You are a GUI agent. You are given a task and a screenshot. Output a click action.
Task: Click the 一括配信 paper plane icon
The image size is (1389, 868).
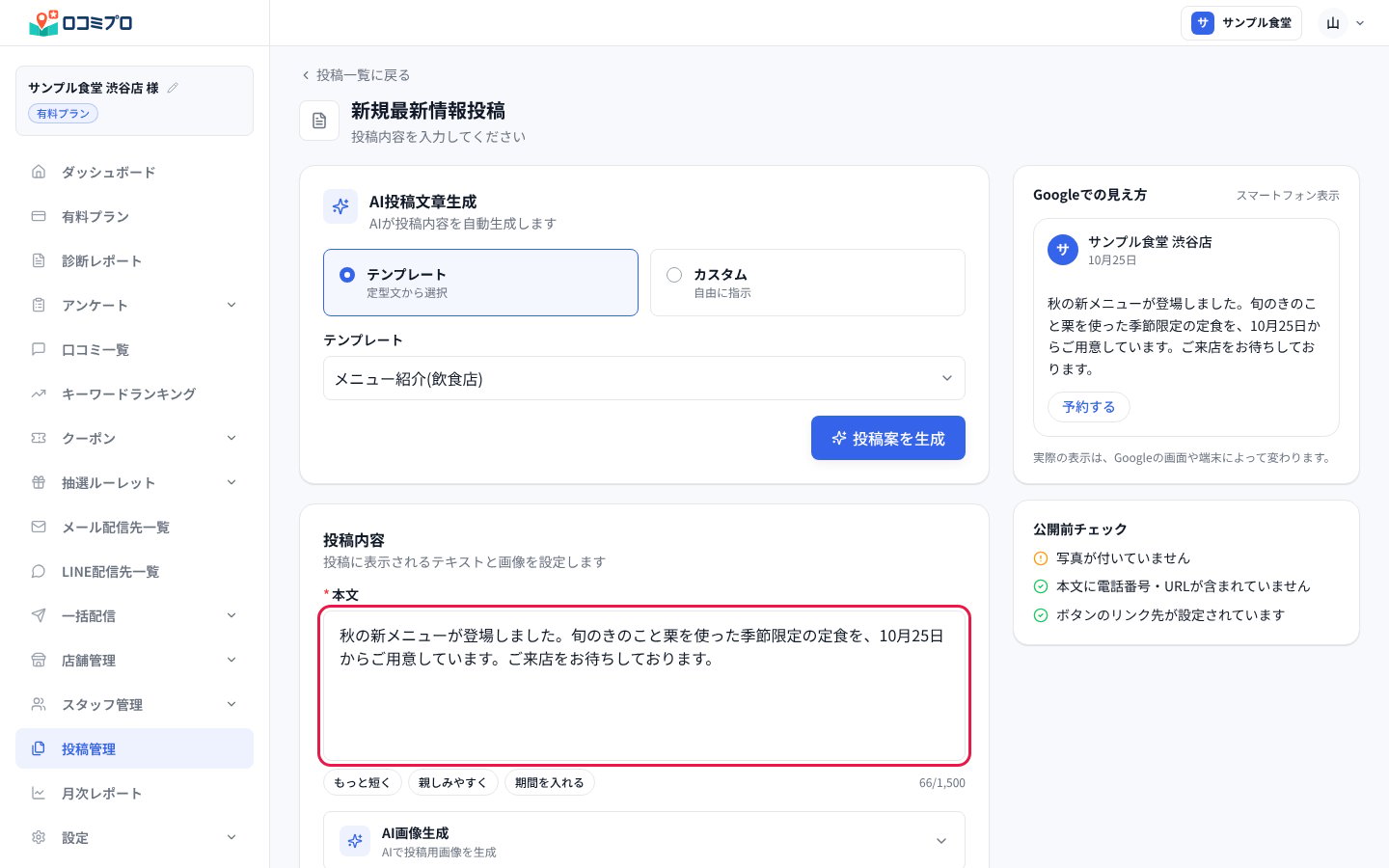tap(39, 615)
